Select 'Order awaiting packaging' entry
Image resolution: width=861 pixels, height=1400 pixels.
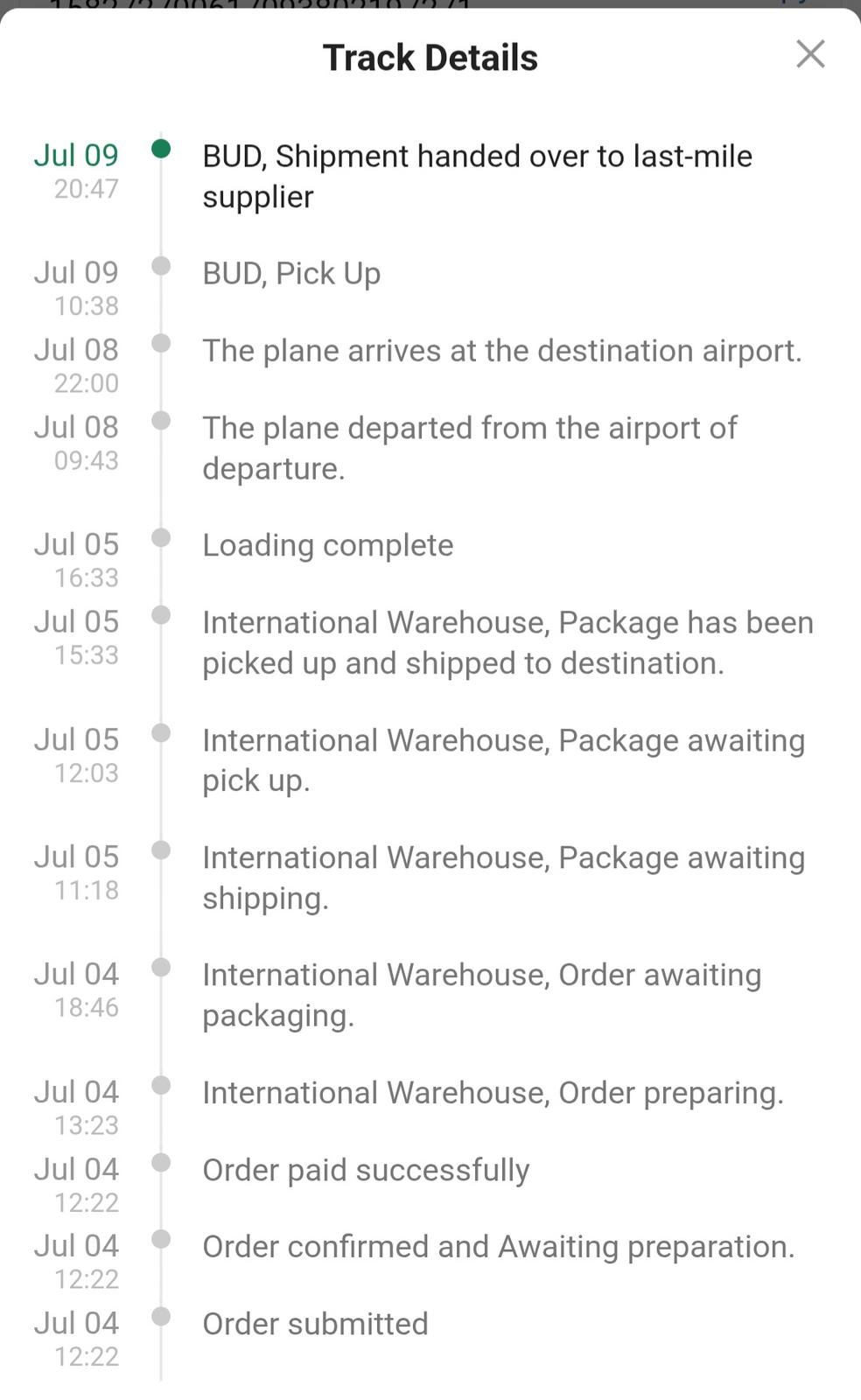tap(481, 995)
